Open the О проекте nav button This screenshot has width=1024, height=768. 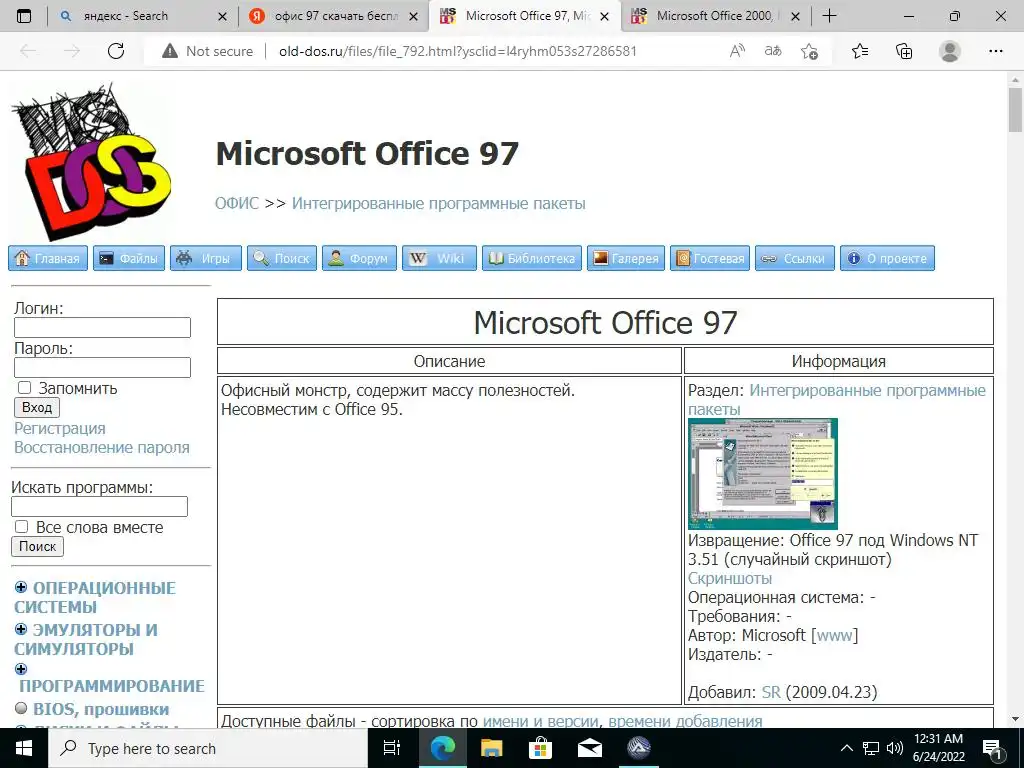(x=888, y=258)
